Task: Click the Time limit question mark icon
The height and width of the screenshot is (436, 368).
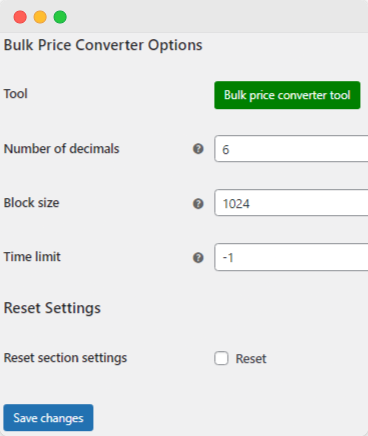Action: 198,257
